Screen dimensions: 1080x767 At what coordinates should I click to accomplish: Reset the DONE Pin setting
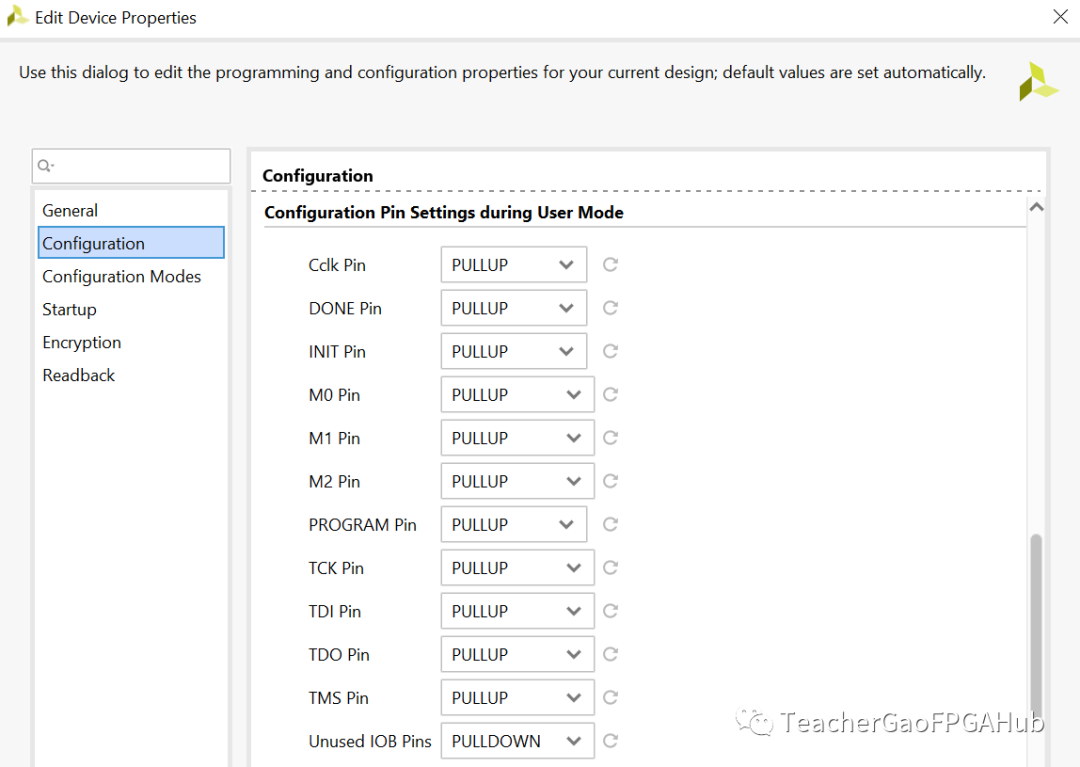(x=610, y=308)
